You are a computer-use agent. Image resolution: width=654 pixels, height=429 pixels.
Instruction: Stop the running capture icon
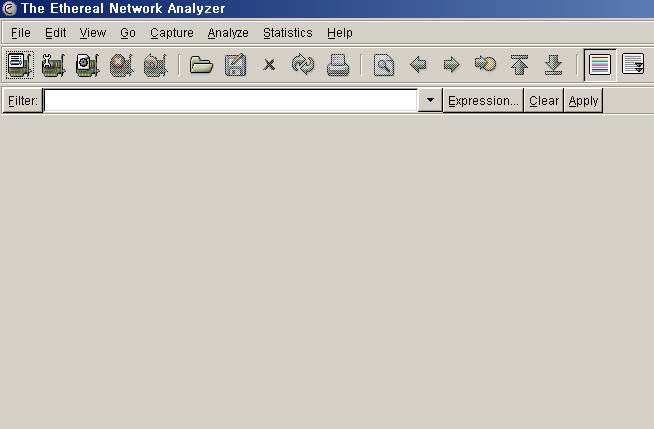pos(121,65)
